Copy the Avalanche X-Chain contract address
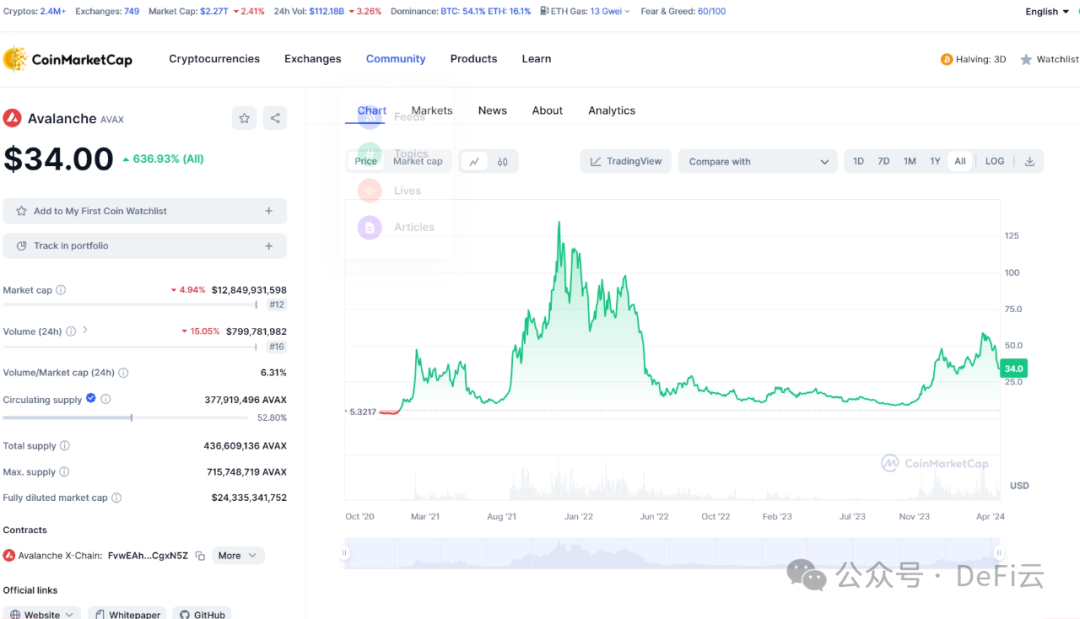Image resolution: width=1080 pixels, height=619 pixels. tap(200, 556)
